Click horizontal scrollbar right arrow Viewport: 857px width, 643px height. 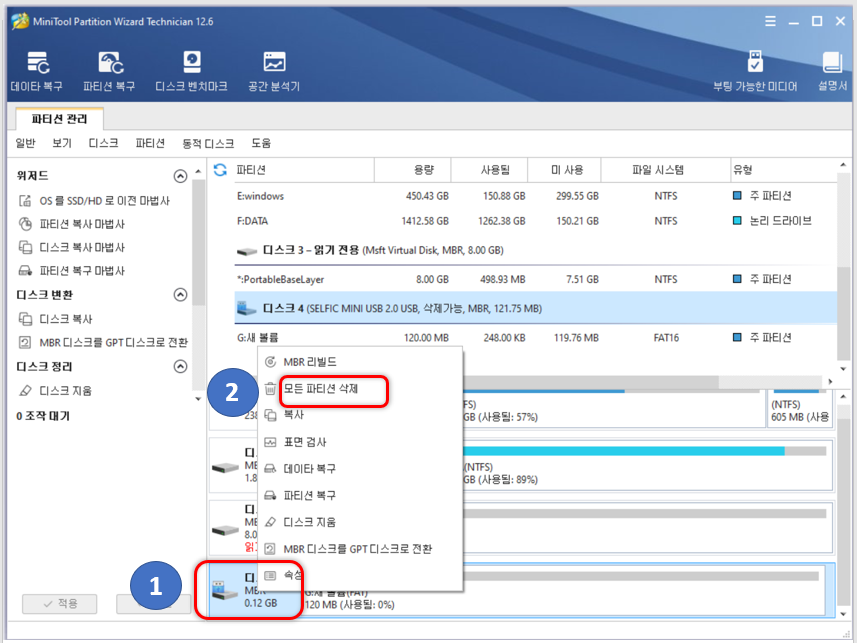click(830, 382)
